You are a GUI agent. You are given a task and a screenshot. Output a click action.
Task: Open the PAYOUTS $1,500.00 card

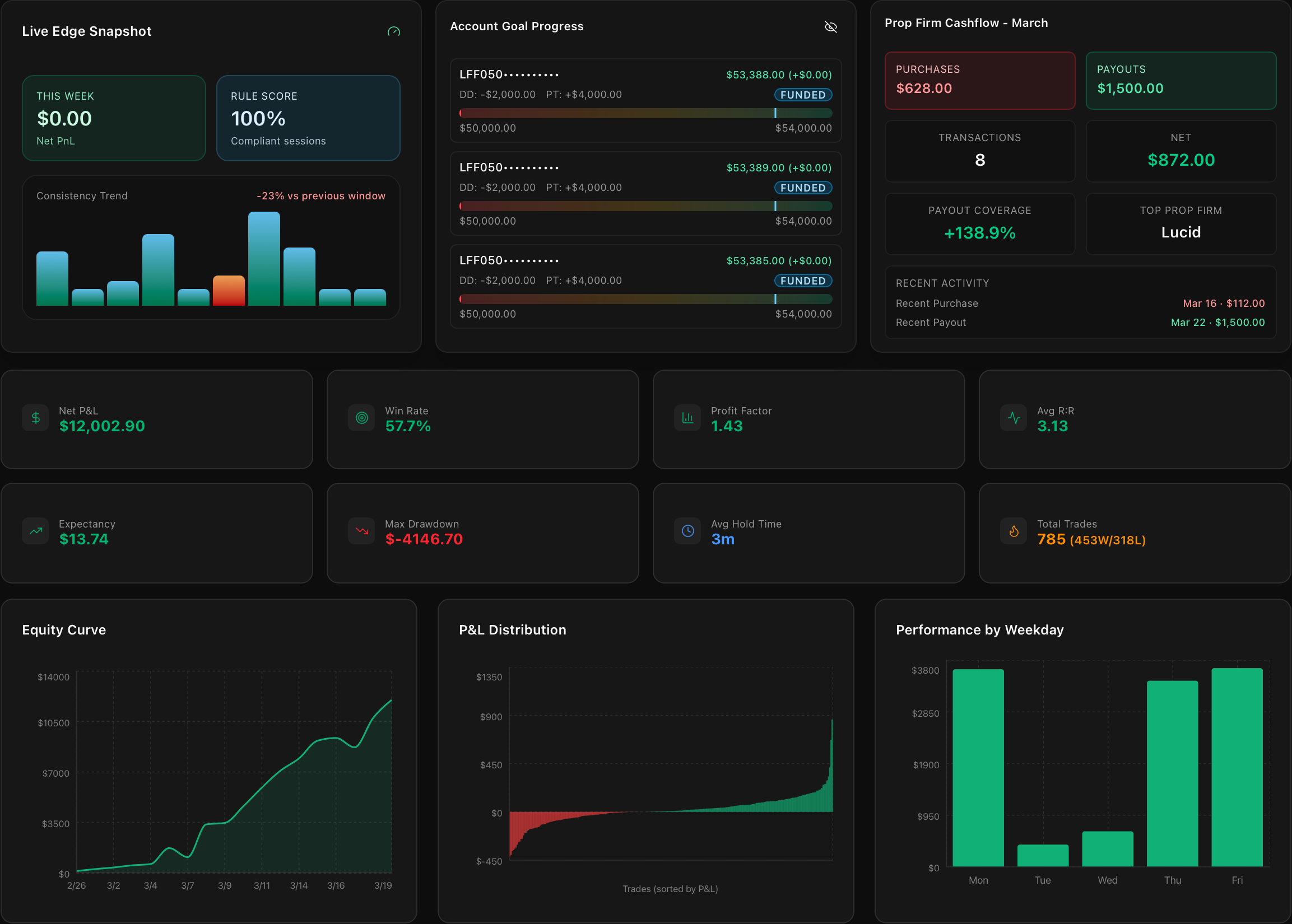pyautogui.click(x=1181, y=81)
